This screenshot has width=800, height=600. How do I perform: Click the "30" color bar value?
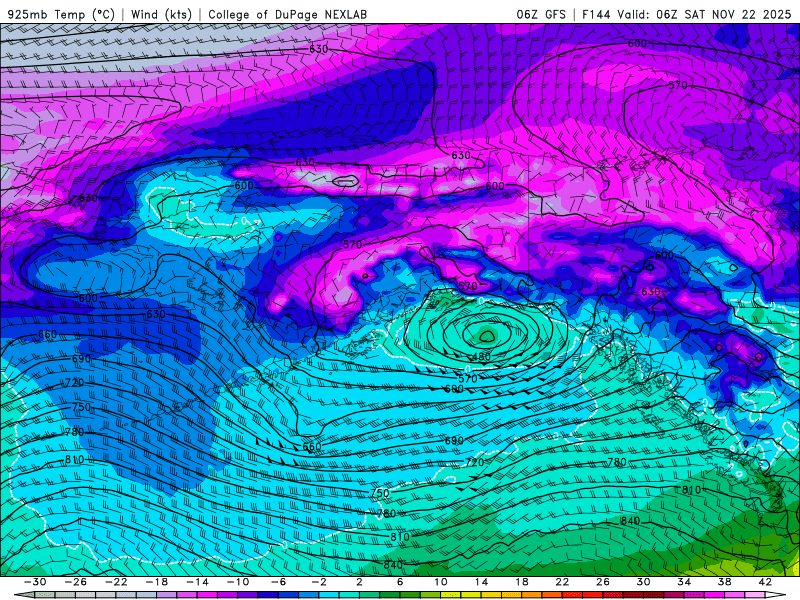click(x=643, y=582)
